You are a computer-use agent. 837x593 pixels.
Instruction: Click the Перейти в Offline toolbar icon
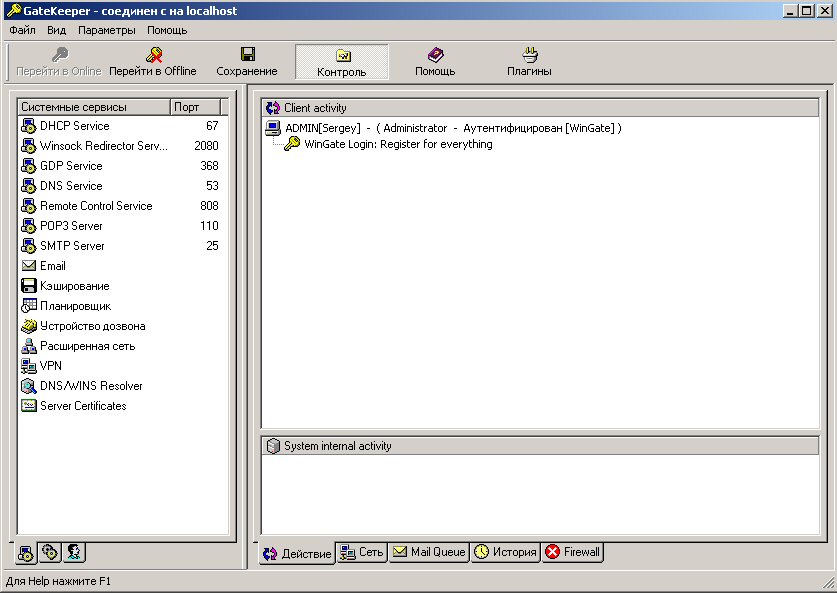coord(154,54)
